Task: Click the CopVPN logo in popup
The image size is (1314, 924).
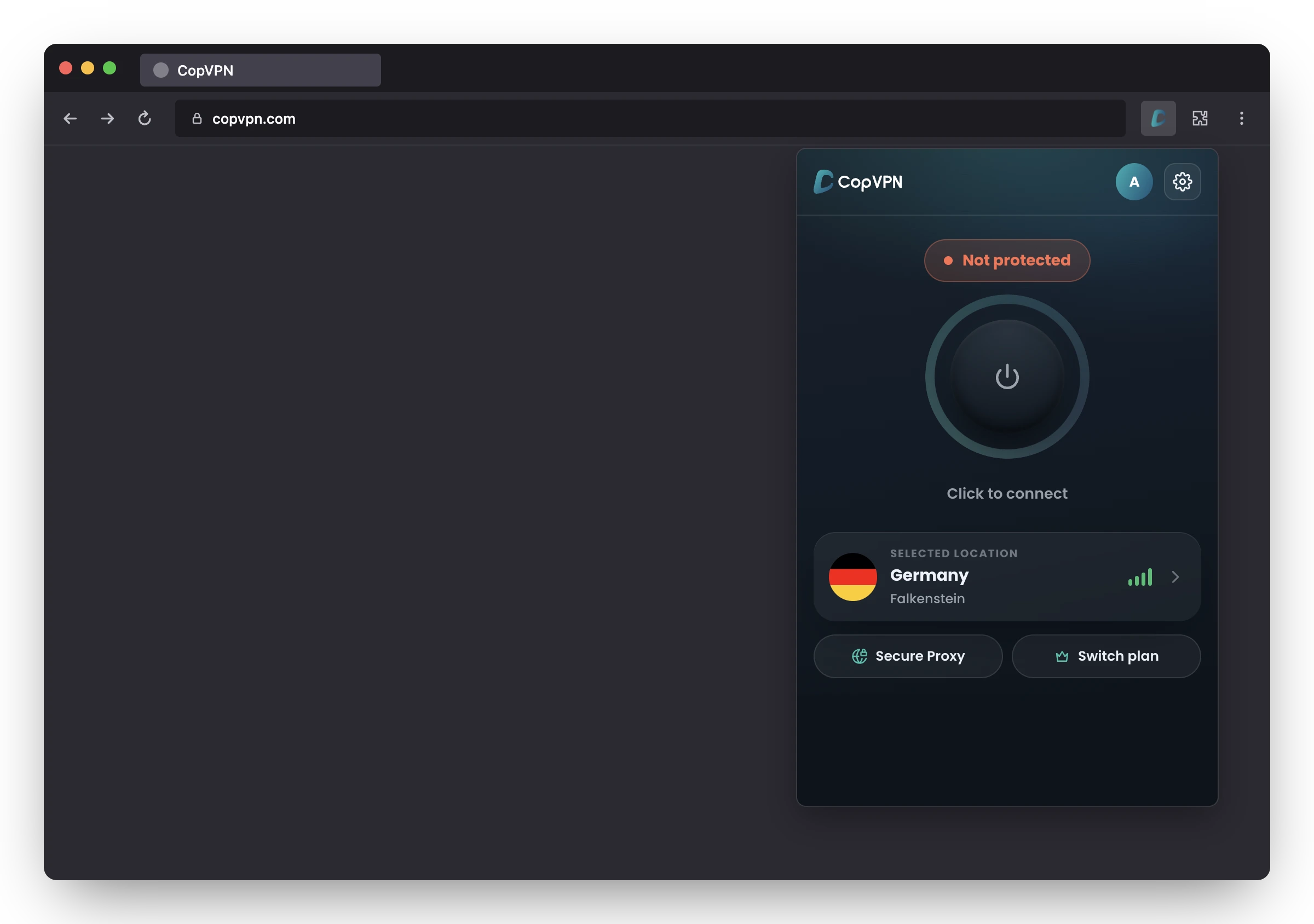Action: (857, 182)
